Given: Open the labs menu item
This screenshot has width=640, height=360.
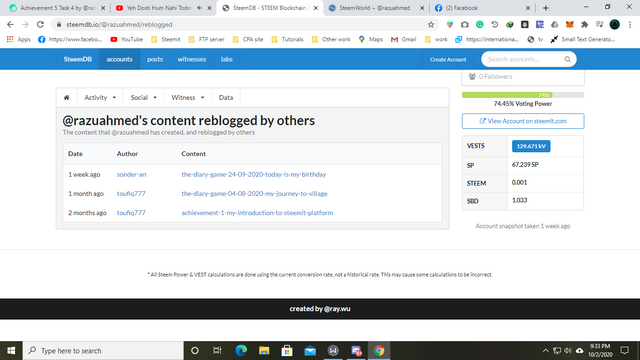Looking at the screenshot, I should 227,59.
